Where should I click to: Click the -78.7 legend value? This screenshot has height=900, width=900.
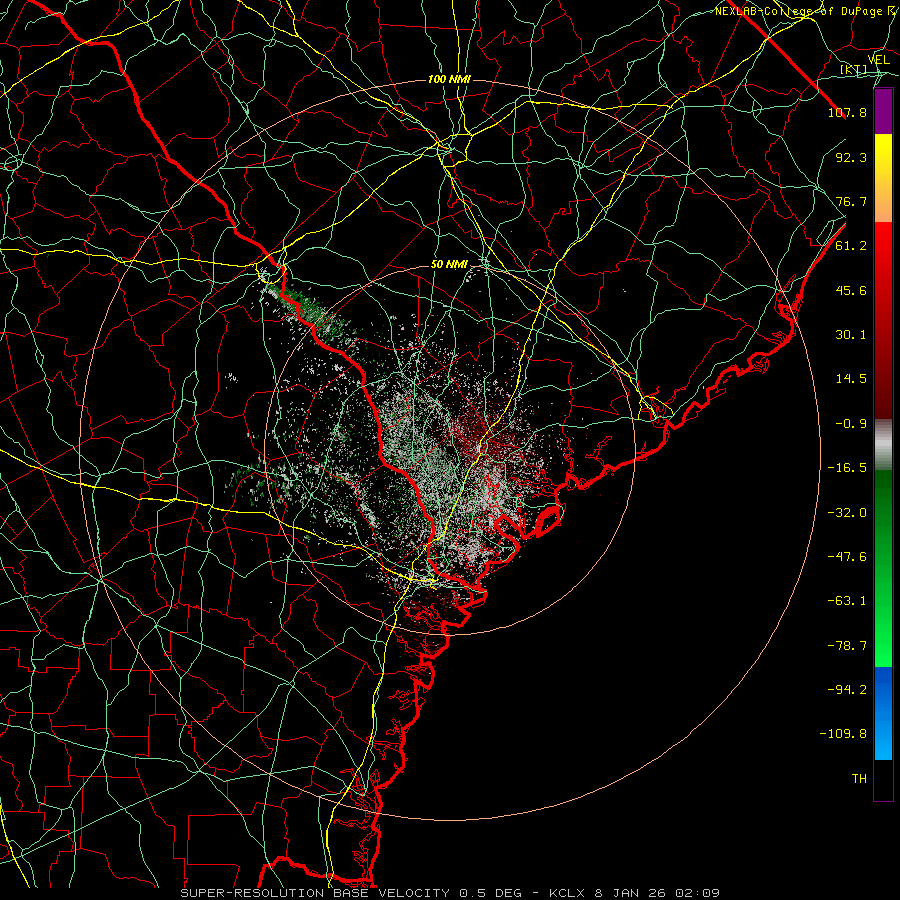point(847,646)
